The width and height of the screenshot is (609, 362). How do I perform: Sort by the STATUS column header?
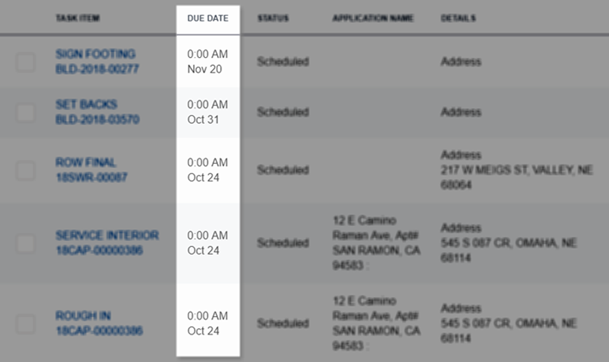(273, 18)
